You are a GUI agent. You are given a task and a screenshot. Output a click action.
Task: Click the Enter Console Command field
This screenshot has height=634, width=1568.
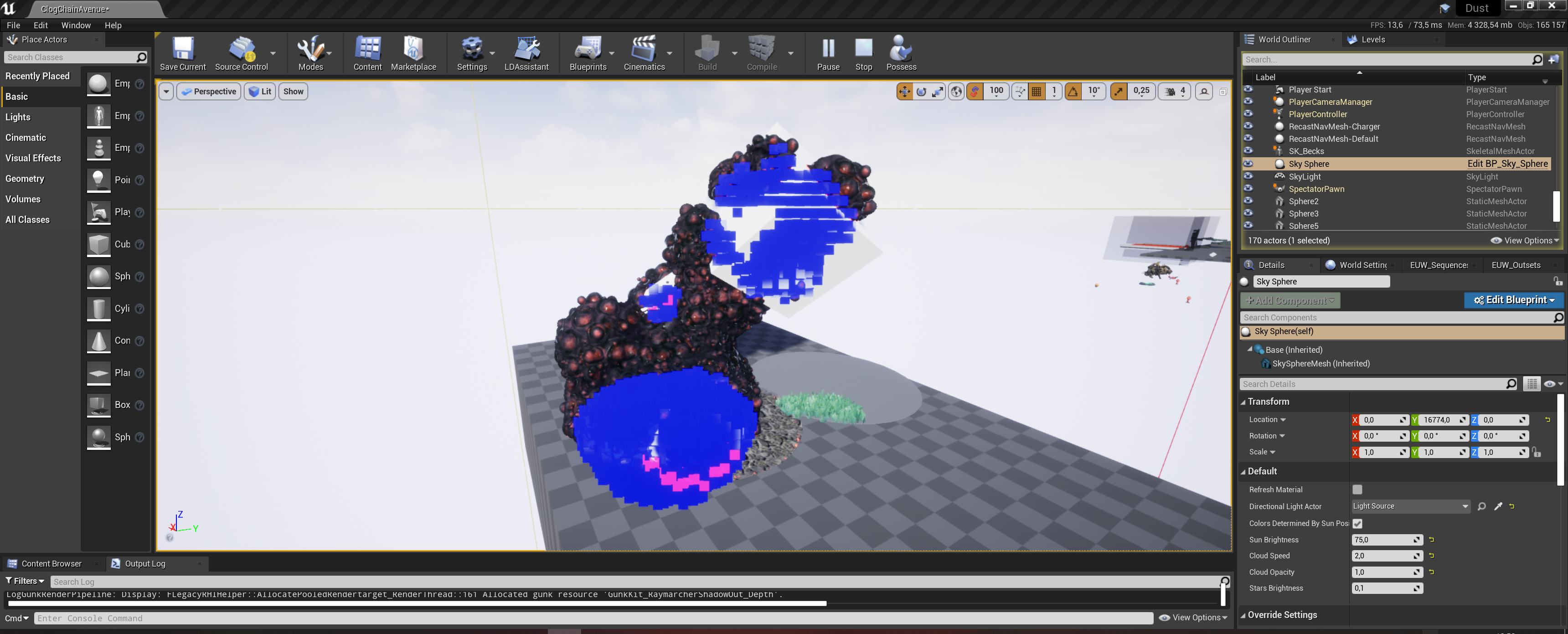tap(593, 618)
